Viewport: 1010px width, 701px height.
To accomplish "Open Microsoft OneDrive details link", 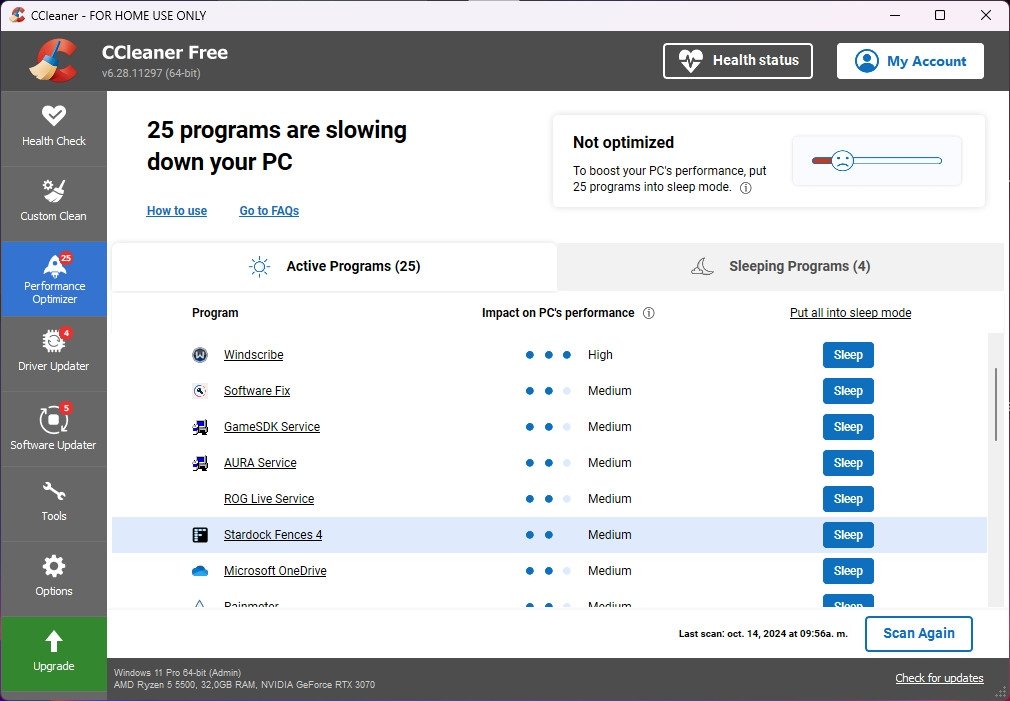I will tap(275, 571).
